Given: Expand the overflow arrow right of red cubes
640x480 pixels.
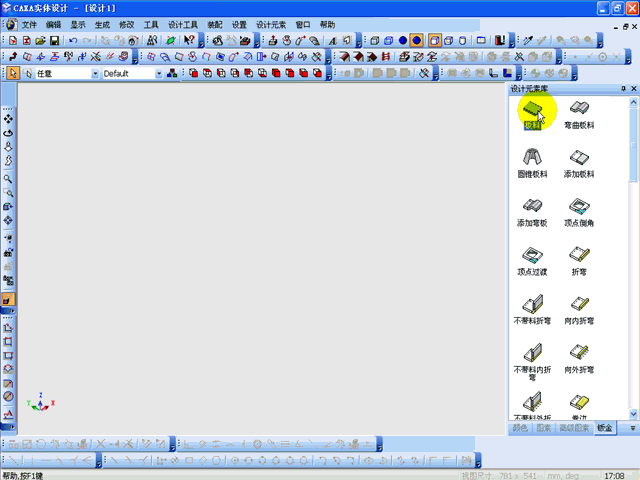Looking at the screenshot, I should point(328,74).
